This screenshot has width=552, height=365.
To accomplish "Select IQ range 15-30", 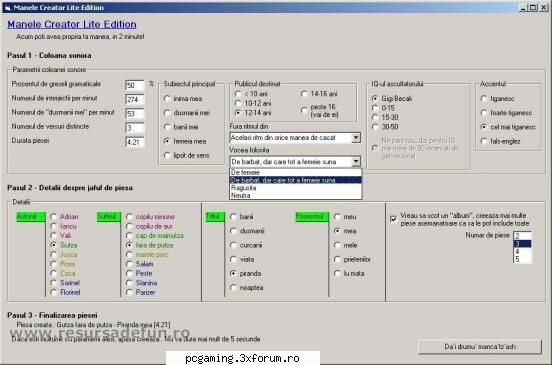I will tap(375, 117).
